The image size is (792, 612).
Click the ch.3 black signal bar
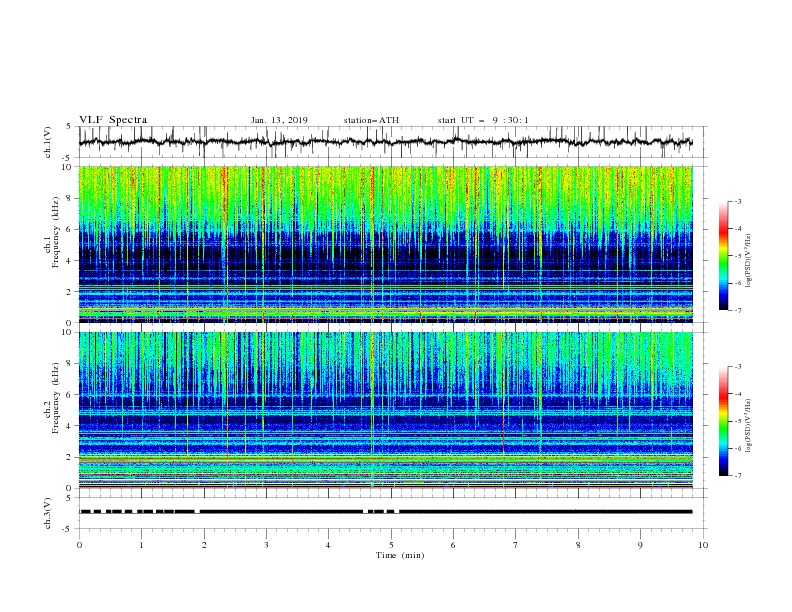[386, 512]
